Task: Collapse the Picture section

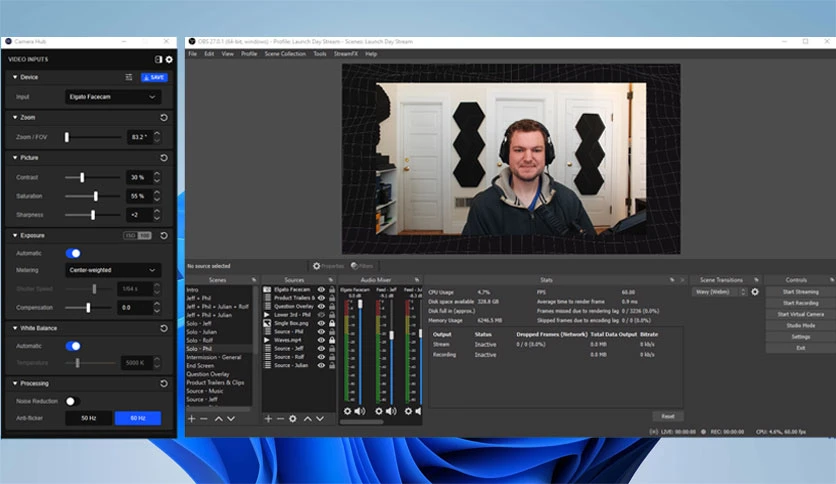Action: coord(15,158)
